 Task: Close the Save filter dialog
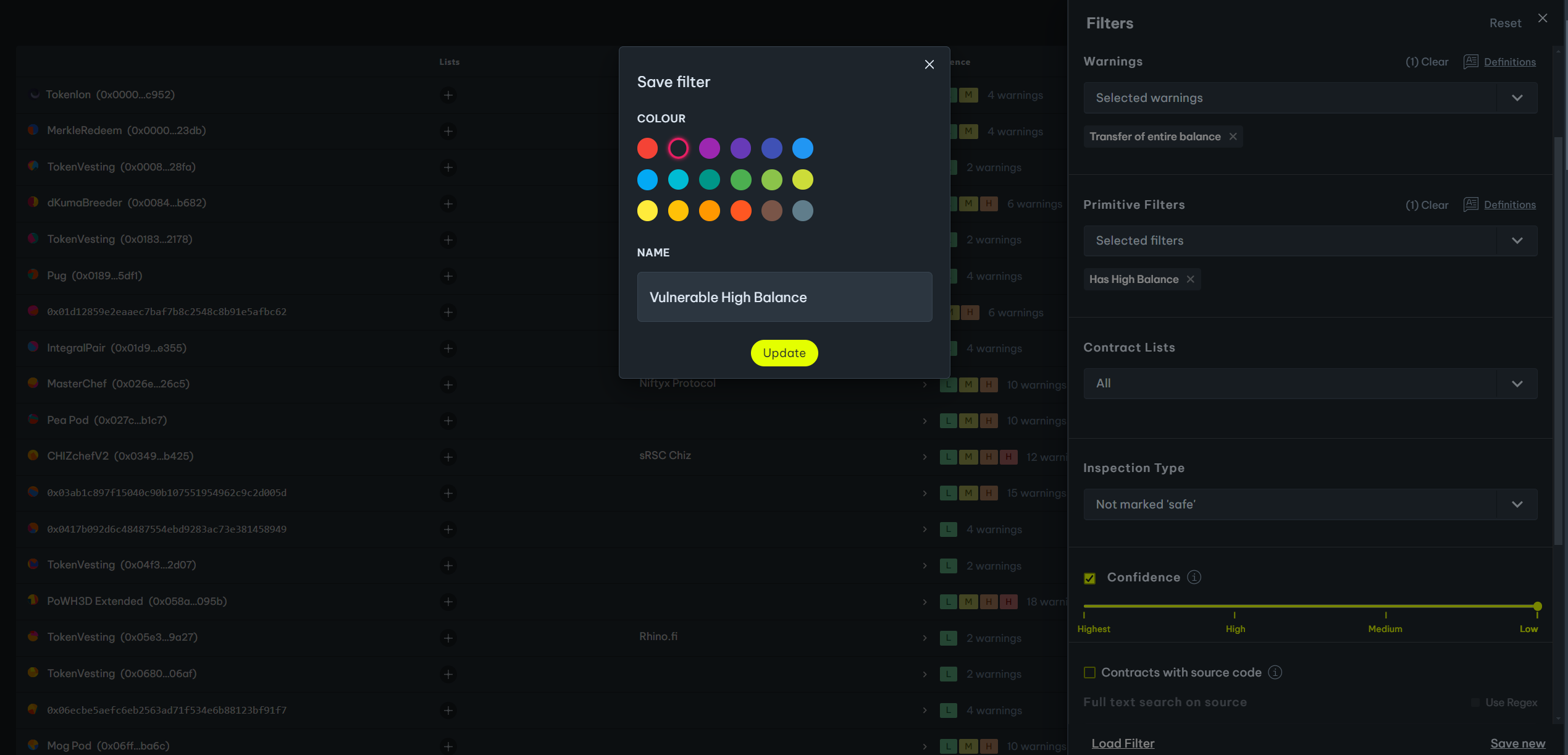(929, 64)
